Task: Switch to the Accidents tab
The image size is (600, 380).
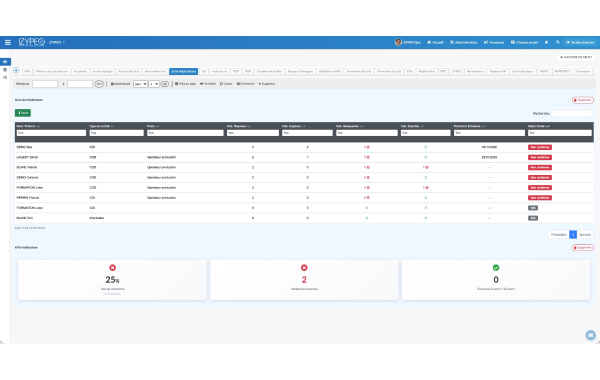Action: point(80,72)
